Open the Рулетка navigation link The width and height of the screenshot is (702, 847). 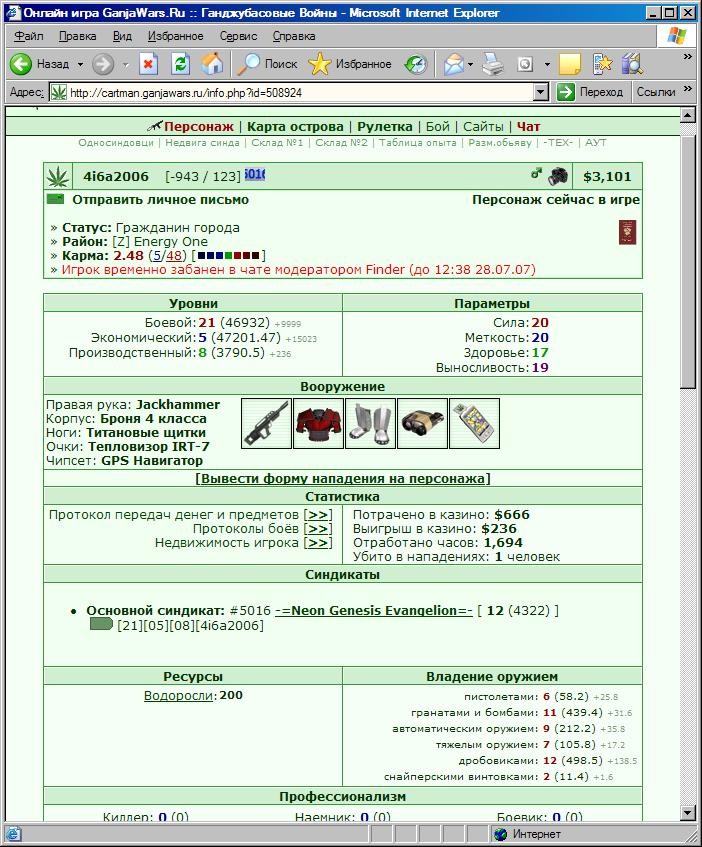click(384, 126)
